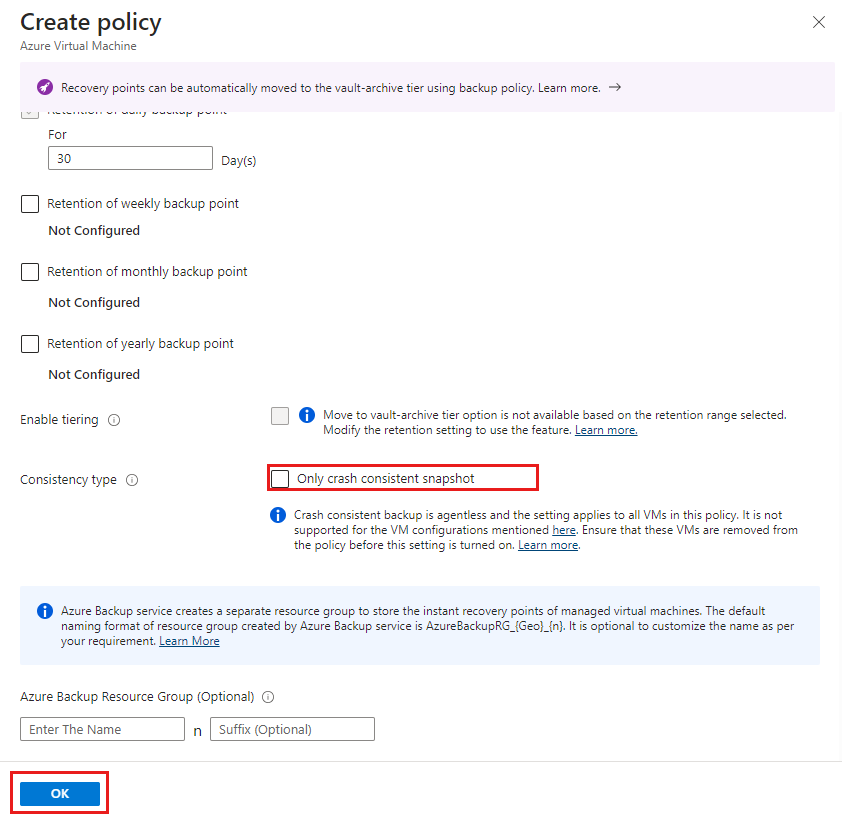Focus the Enter The Name field
Image resolution: width=842 pixels, height=826 pixels.
pyautogui.click(x=102, y=729)
